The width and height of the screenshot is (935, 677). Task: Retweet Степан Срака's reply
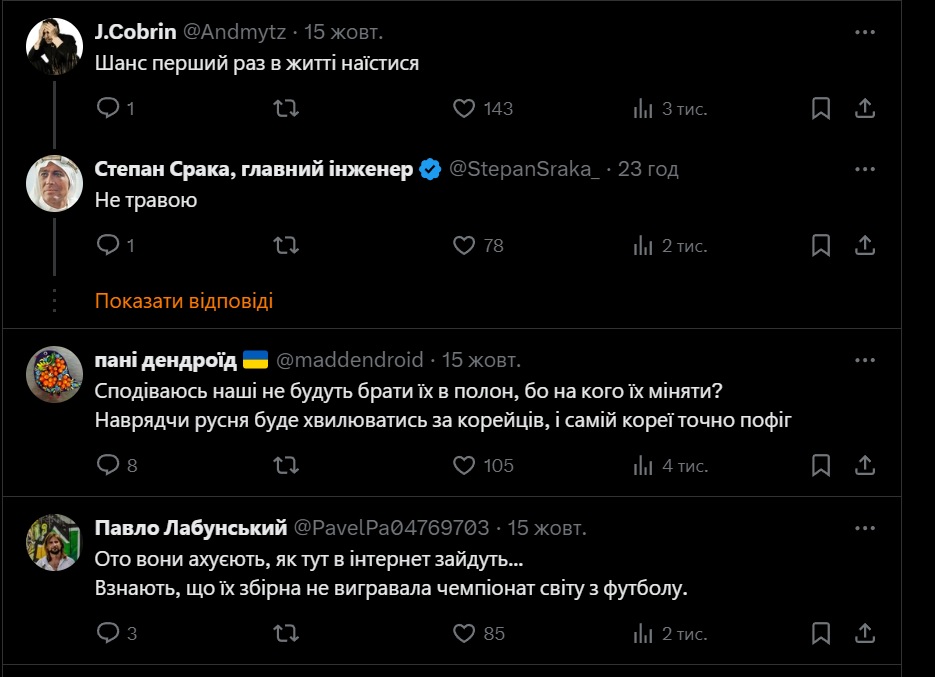pos(286,245)
